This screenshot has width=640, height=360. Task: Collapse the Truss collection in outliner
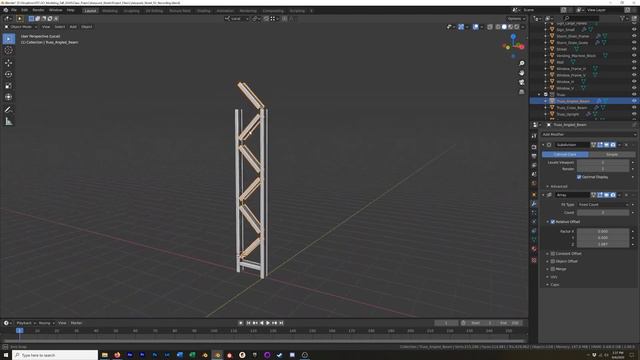point(539,95)
